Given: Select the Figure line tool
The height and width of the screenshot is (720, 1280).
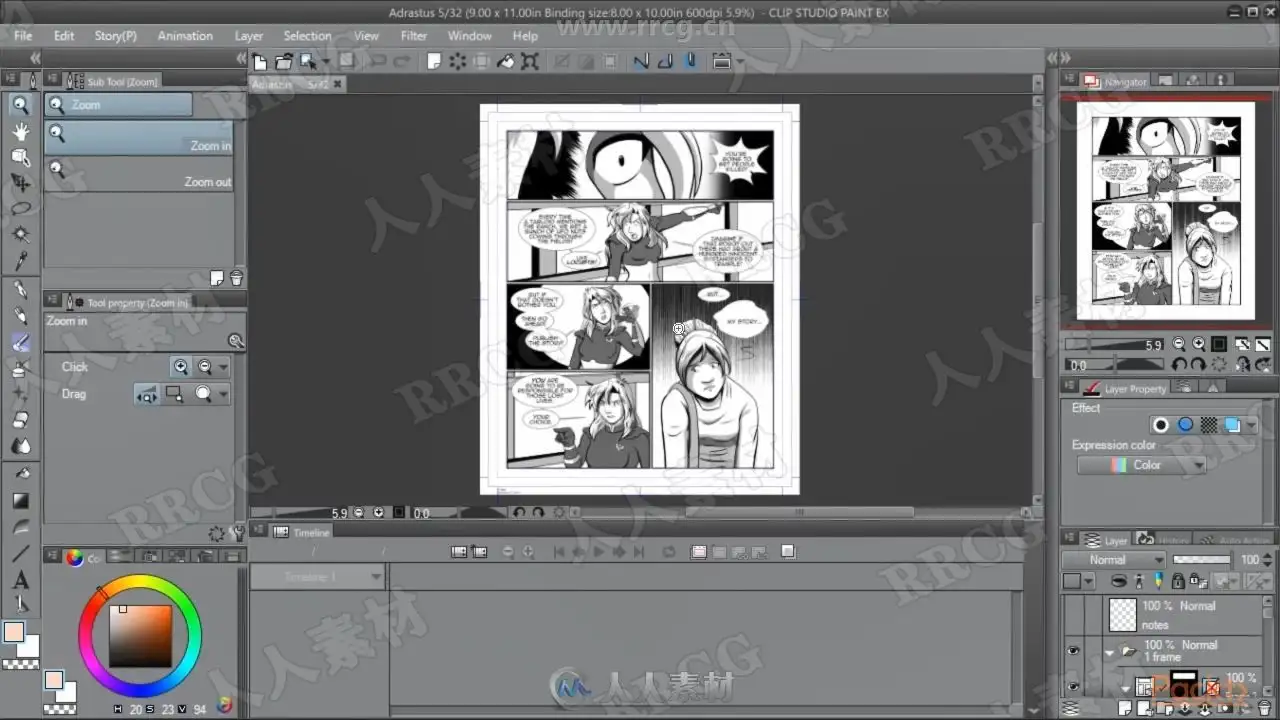Looking at the screenshot, I should [20, 553].
